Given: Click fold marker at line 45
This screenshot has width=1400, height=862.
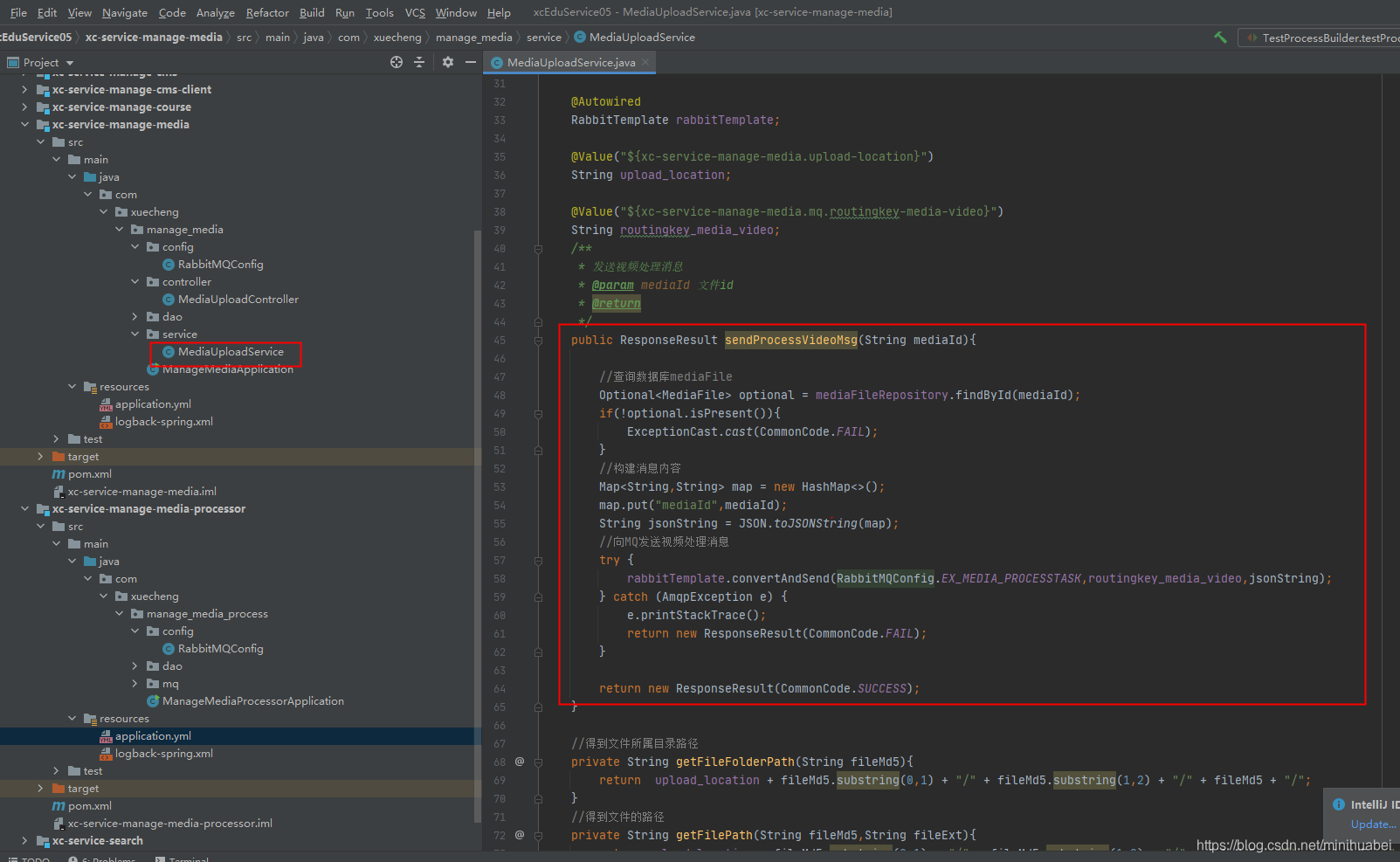Looking at the screenshot, I should coord(538,341).
